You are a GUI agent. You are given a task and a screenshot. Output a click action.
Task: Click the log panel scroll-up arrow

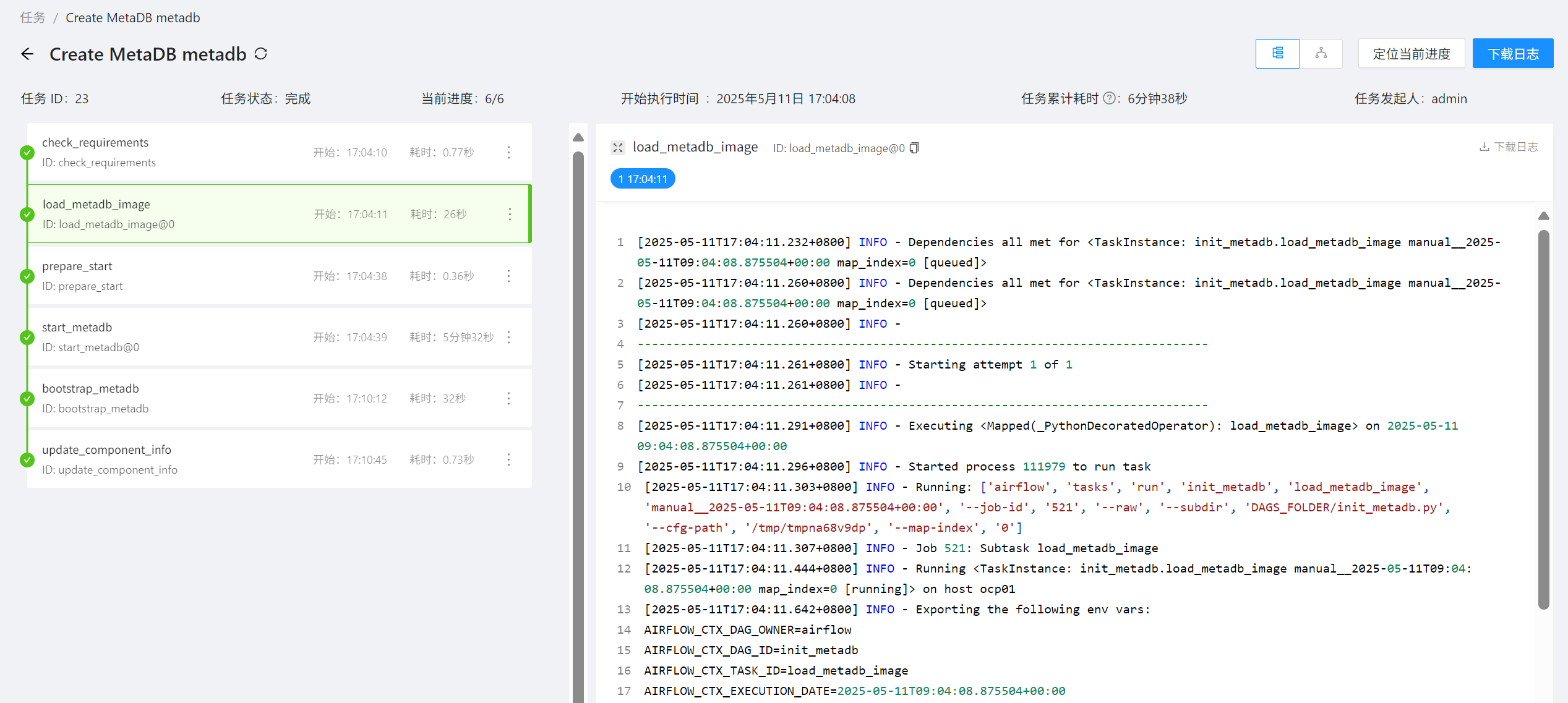click(1543, 216)
